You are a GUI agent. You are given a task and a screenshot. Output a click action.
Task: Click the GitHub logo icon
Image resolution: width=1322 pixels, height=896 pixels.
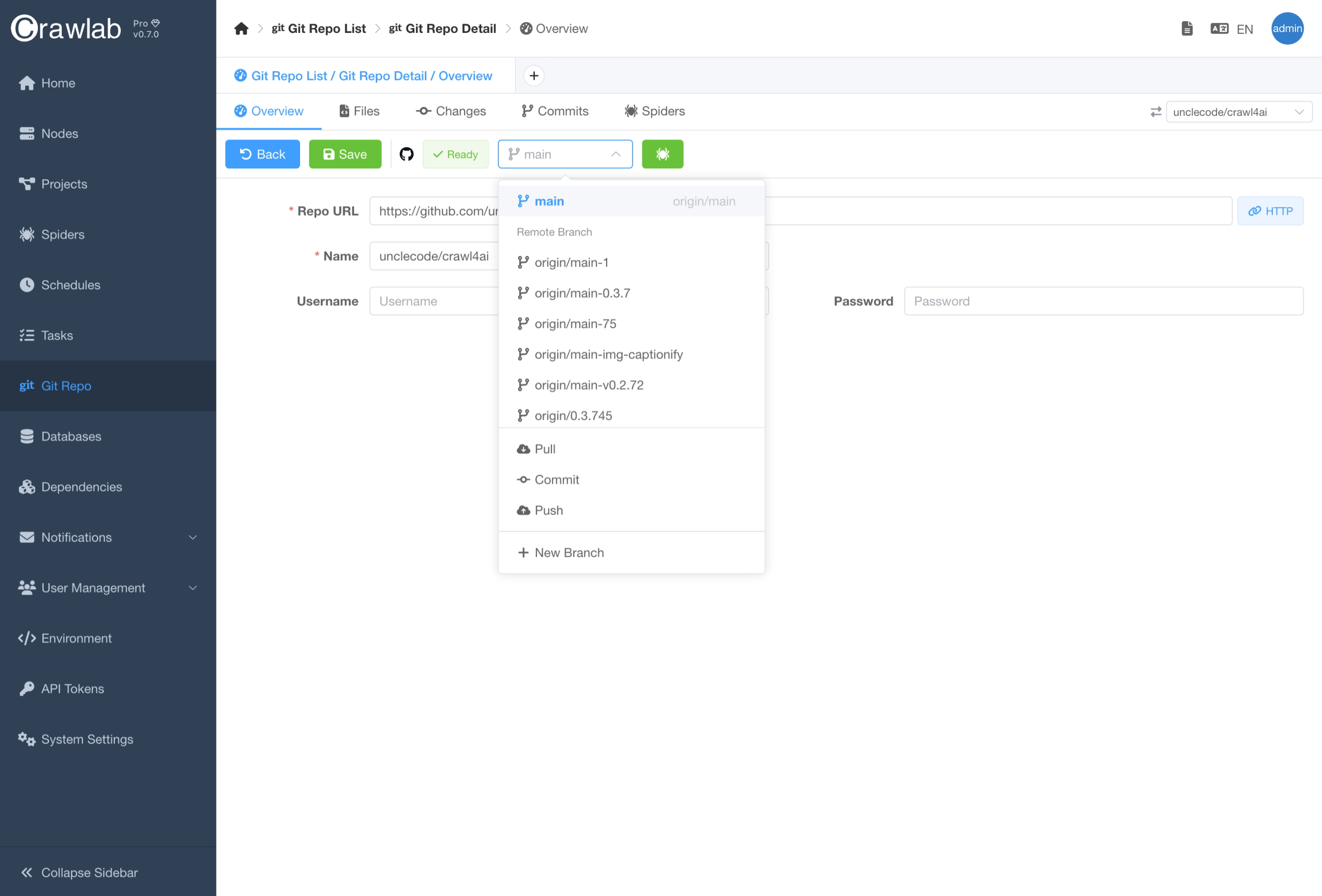click(406, 154)
